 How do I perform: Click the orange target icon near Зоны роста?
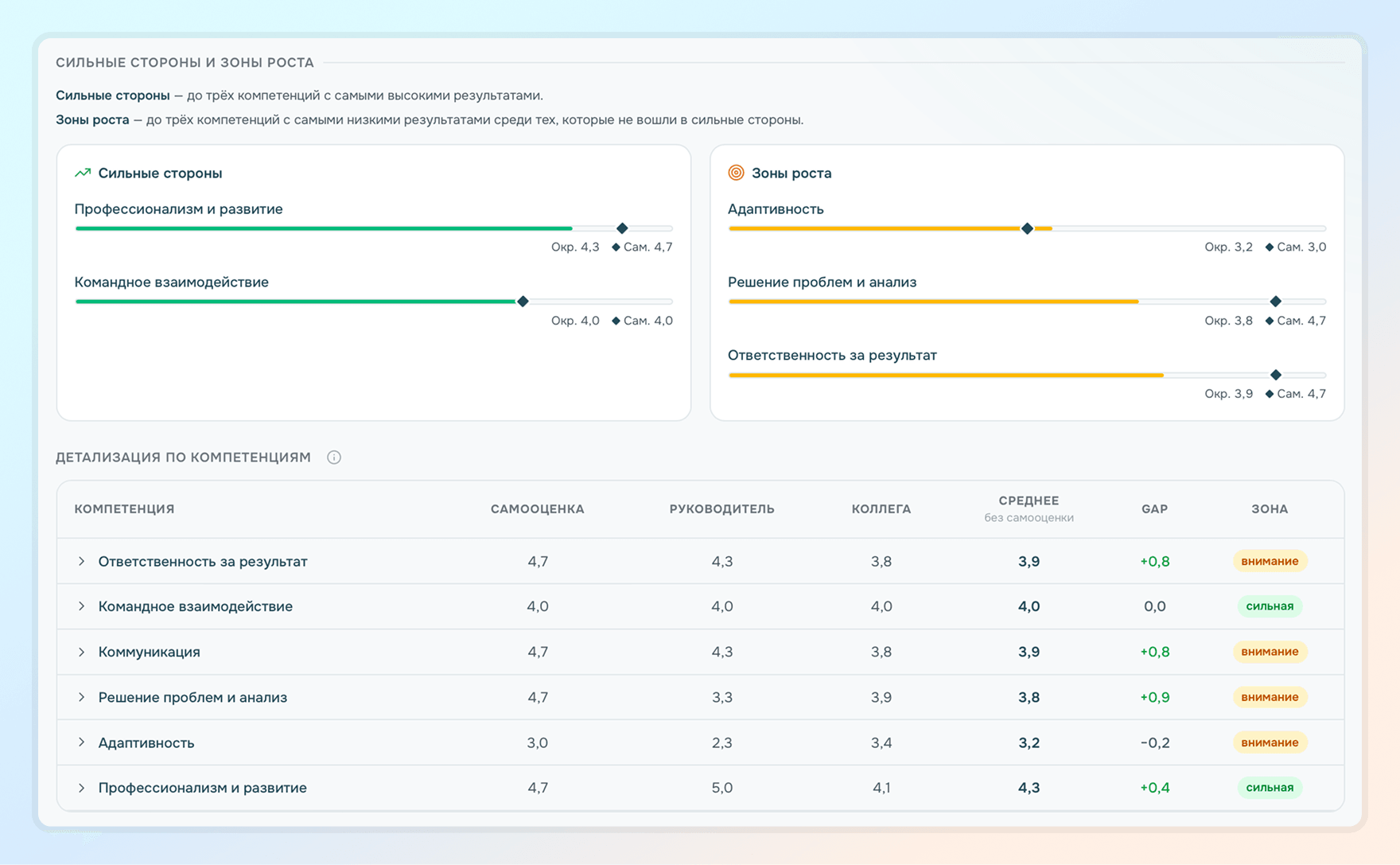point(737,173)
